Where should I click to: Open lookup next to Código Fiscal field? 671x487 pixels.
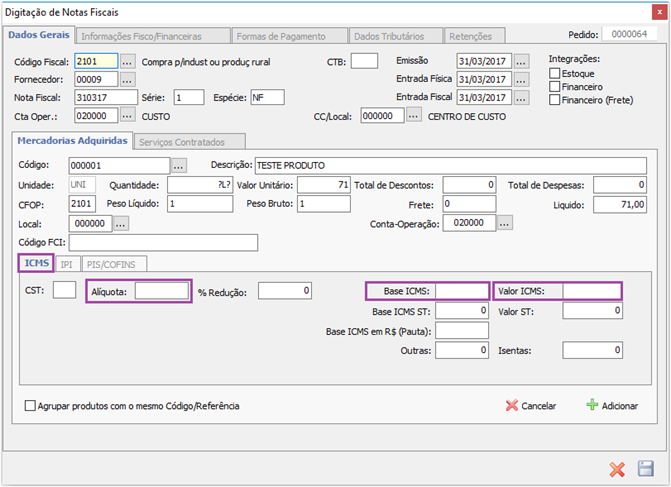click(127, 62)
